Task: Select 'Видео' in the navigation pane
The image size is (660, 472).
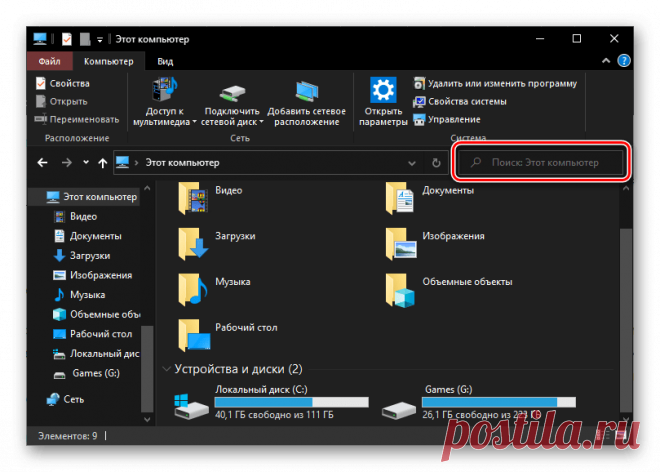Action: (x=76, y=216)
